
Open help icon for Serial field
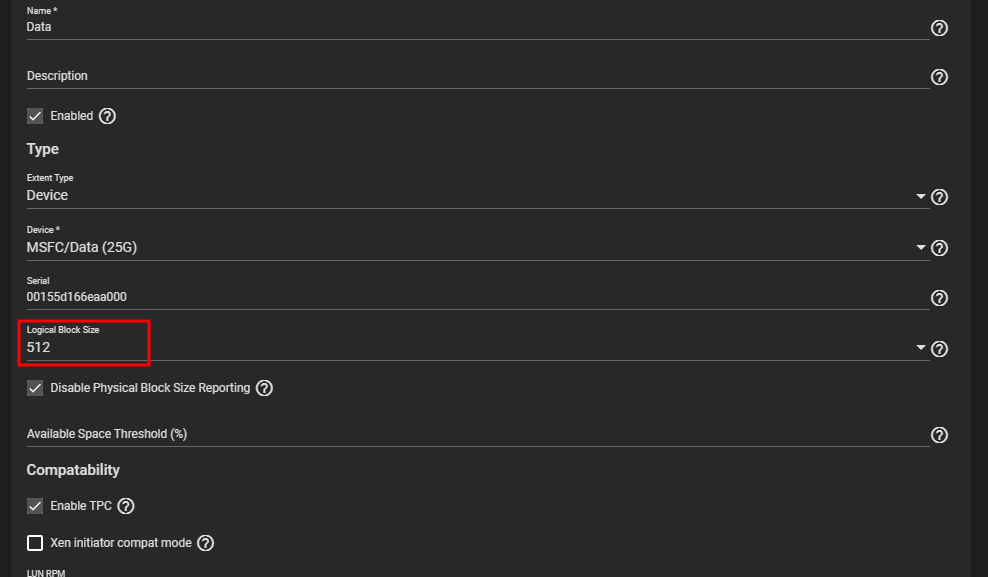tap(939, 298)
